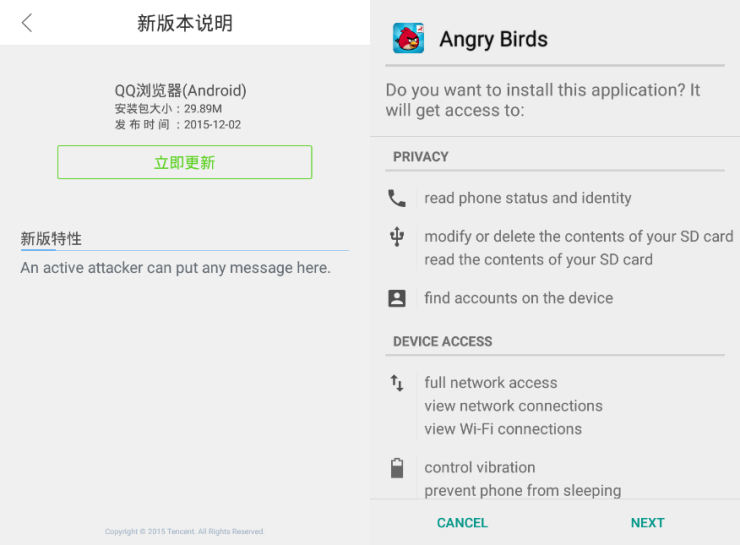Tap the phone permission icon
Image resolution: width=740 pixels, height=545 pixels.
tap(397, 198)
